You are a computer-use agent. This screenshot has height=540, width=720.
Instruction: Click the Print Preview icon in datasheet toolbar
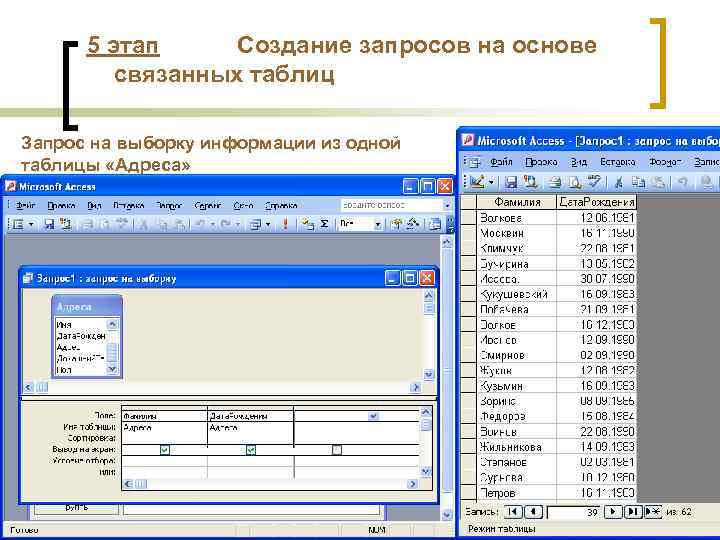point(574,182)
